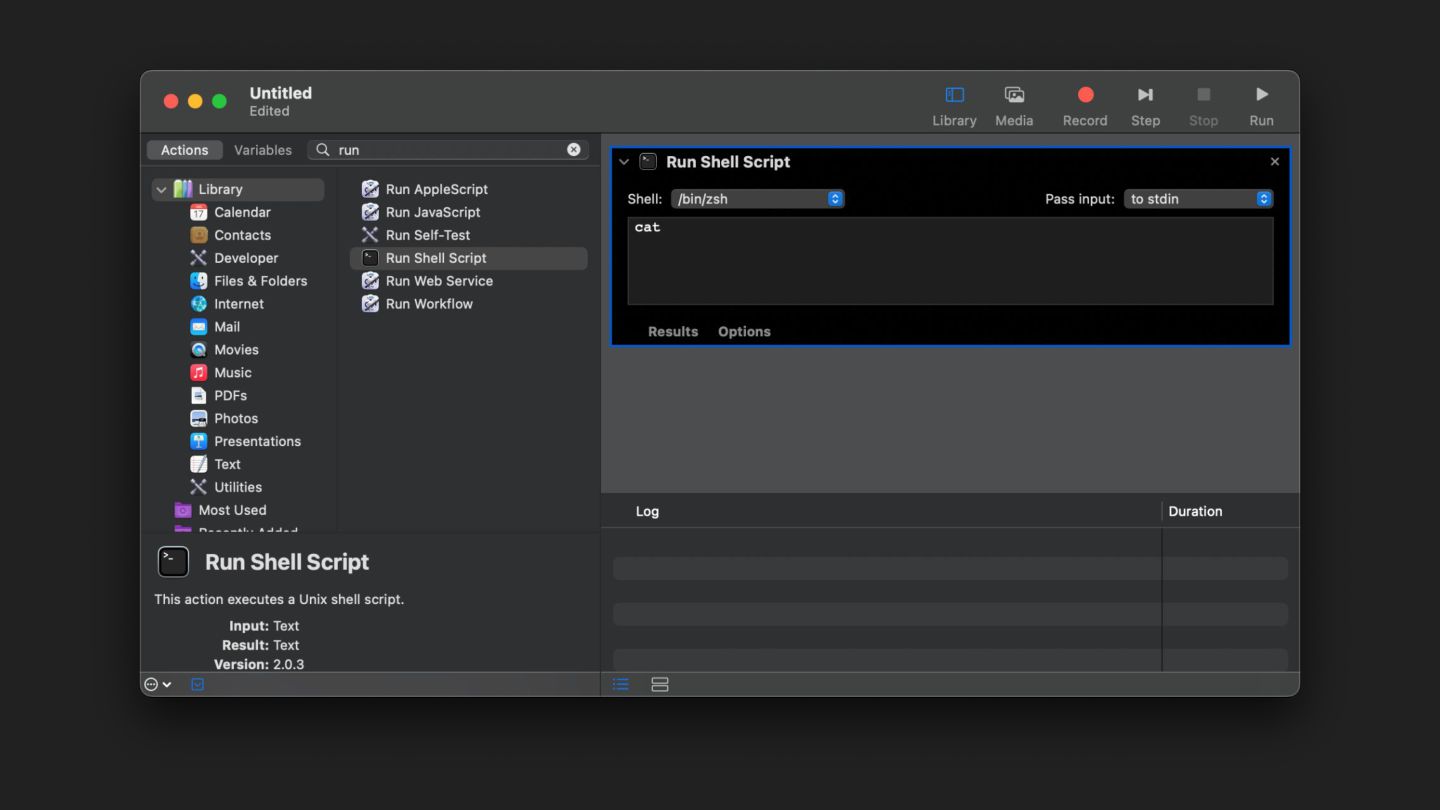Collapse the Library tree disclosure arrow
The height and width of the screenshot is (810, 1440).
(161, 189)
